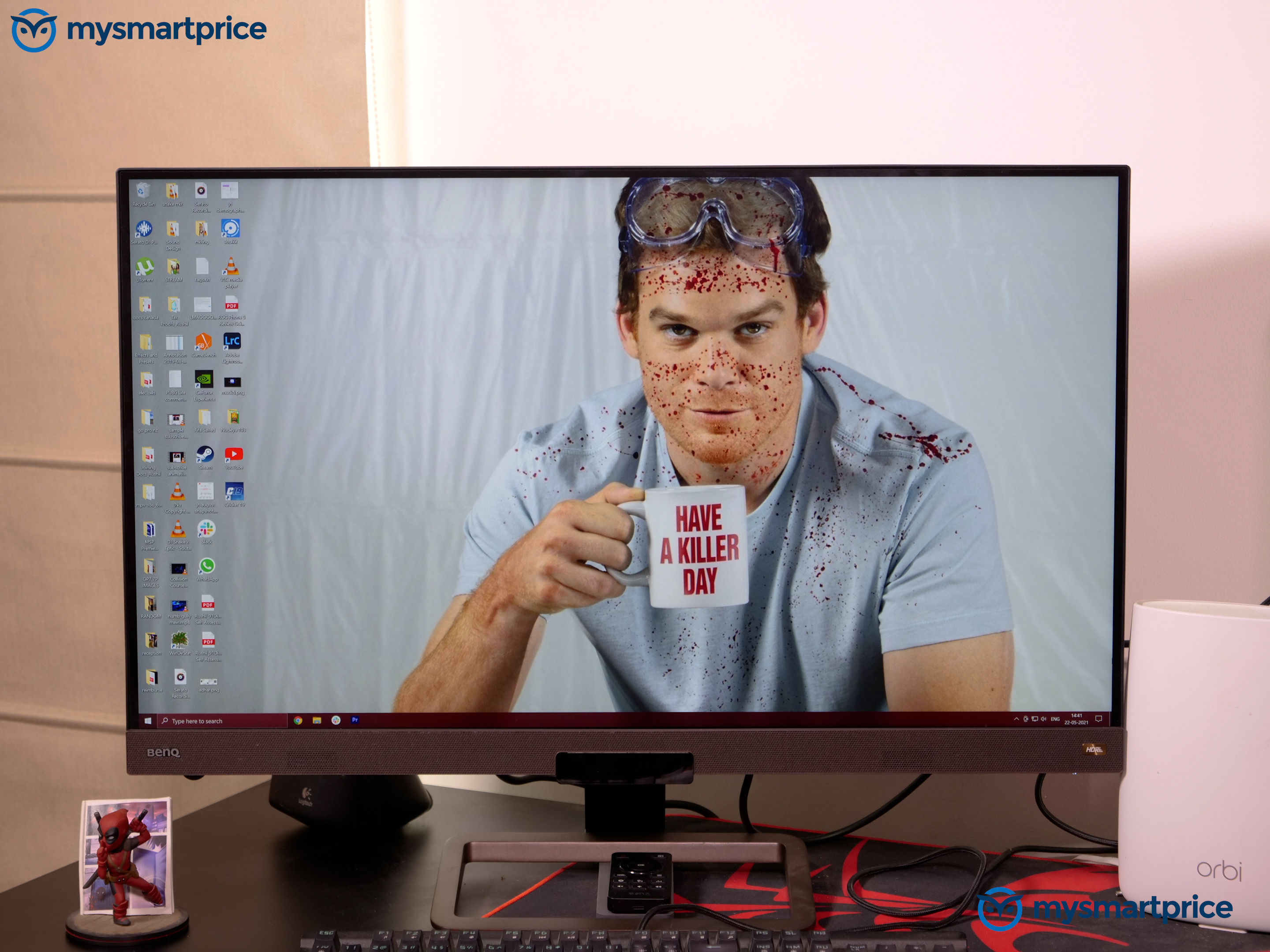1270x952 pixels.
Task: Open the Effects and Presets folder
Action: (x=146, y=349)
